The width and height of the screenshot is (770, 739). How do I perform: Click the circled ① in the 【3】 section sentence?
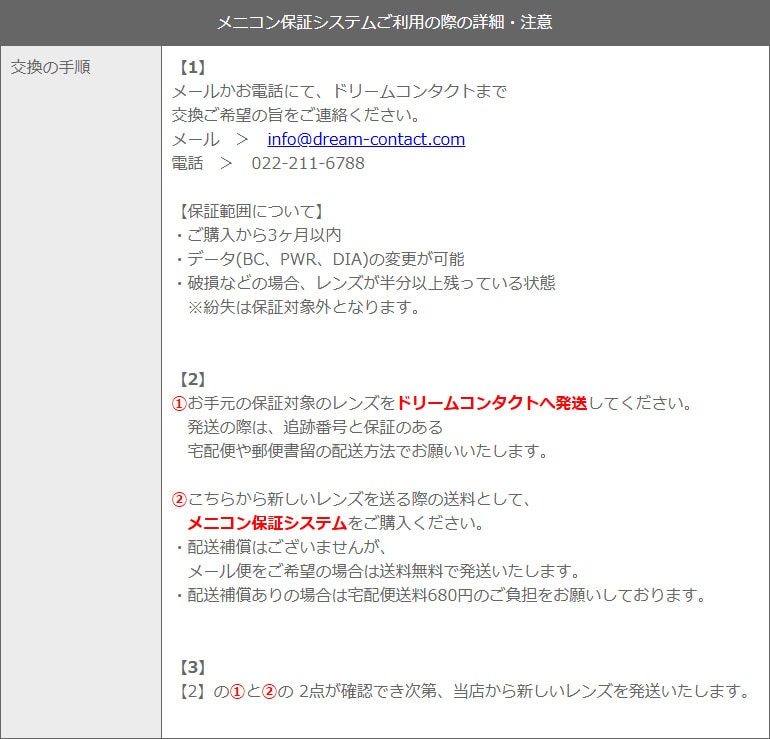pyautogui.click(x=237, y=691)
